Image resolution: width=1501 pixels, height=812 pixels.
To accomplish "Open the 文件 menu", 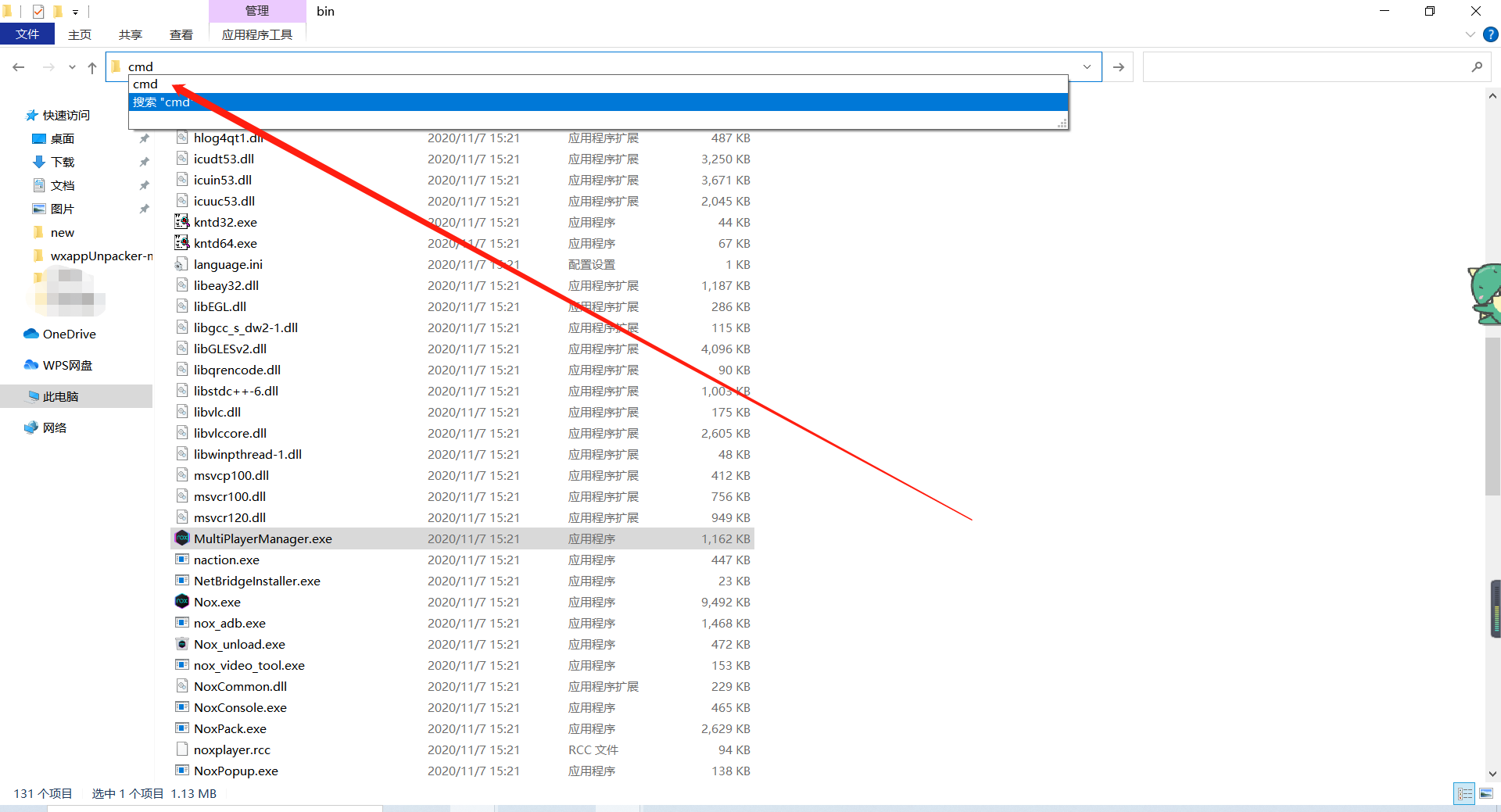I will point(27,34).
